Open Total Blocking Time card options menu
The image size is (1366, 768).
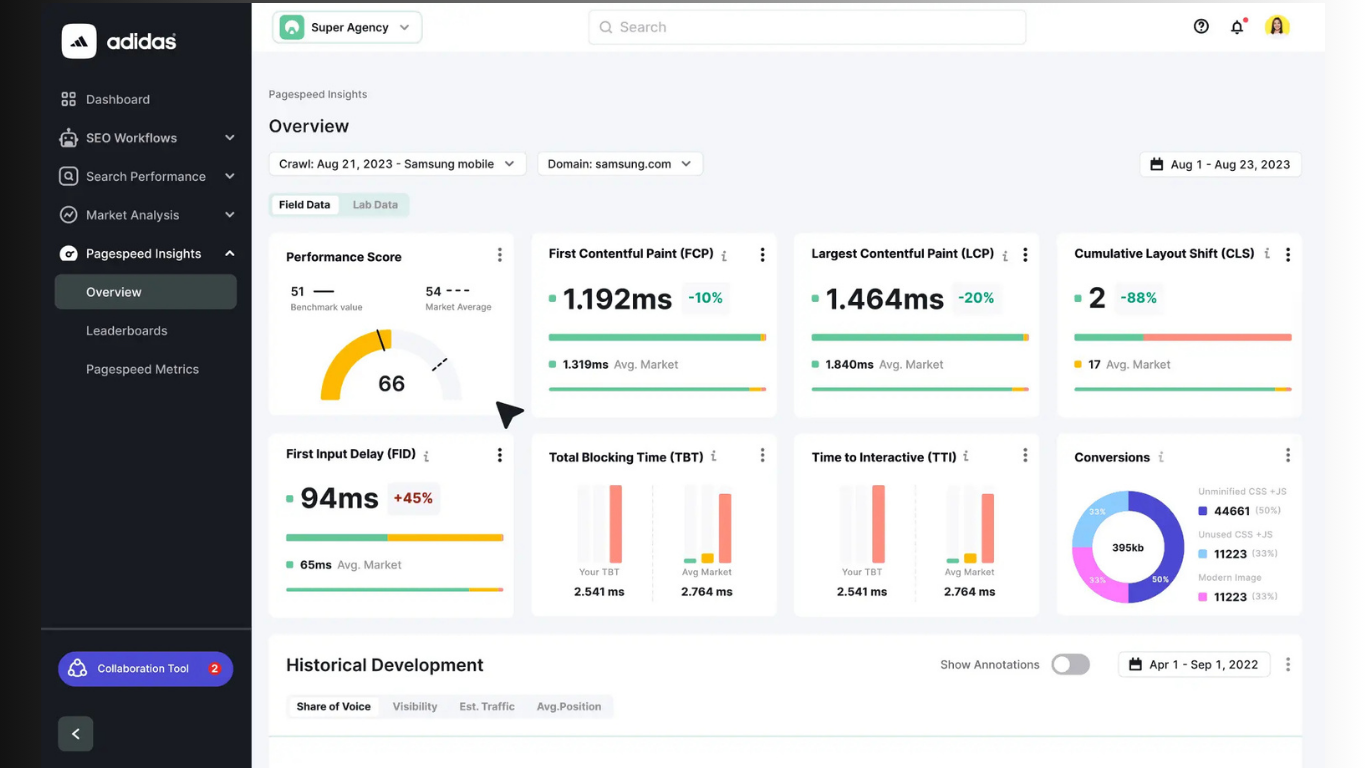pos(762,455)
